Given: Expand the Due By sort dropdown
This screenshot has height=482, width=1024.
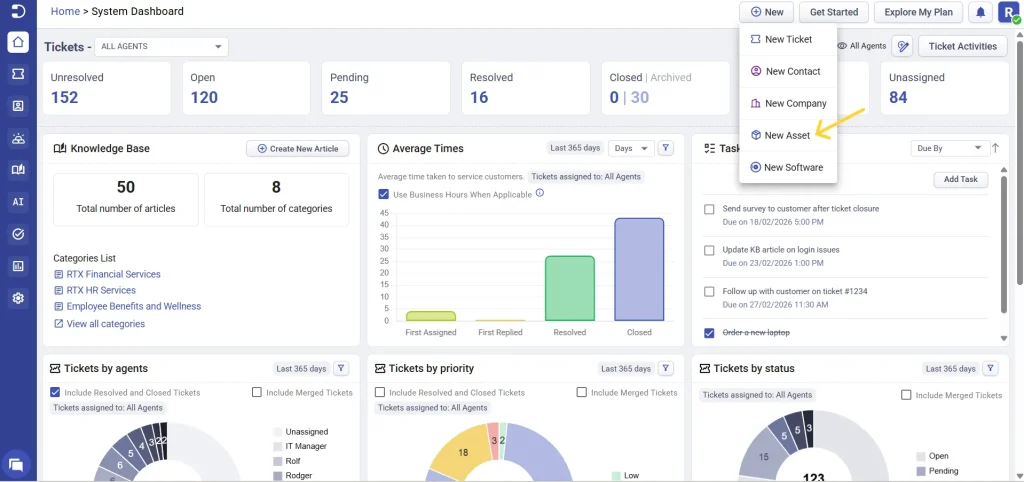Looking at the screenshot, I should click(949, 148).
